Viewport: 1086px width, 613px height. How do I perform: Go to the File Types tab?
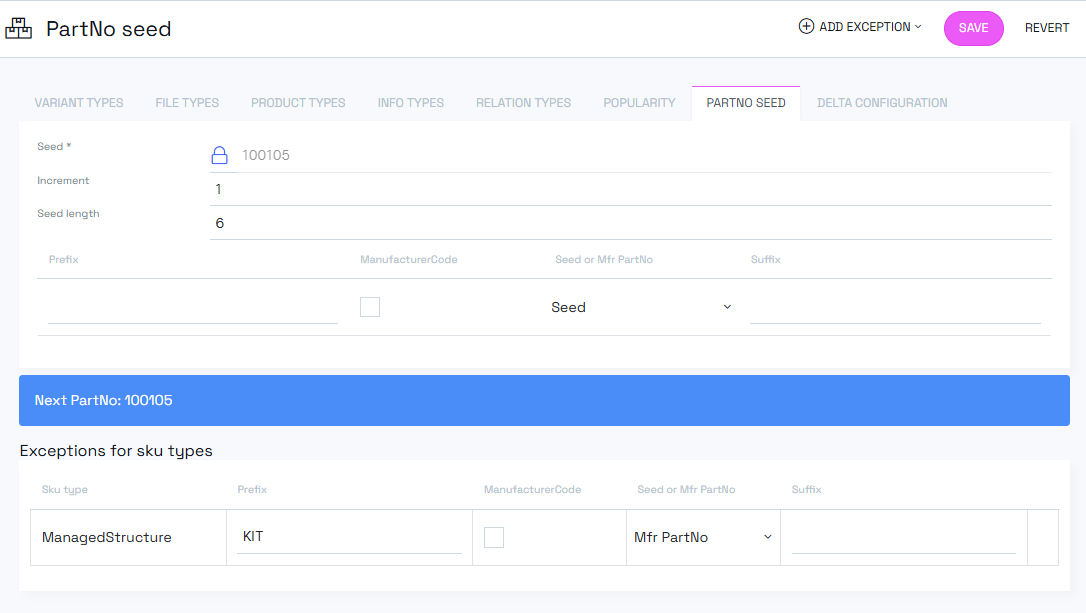coord(187,103)
